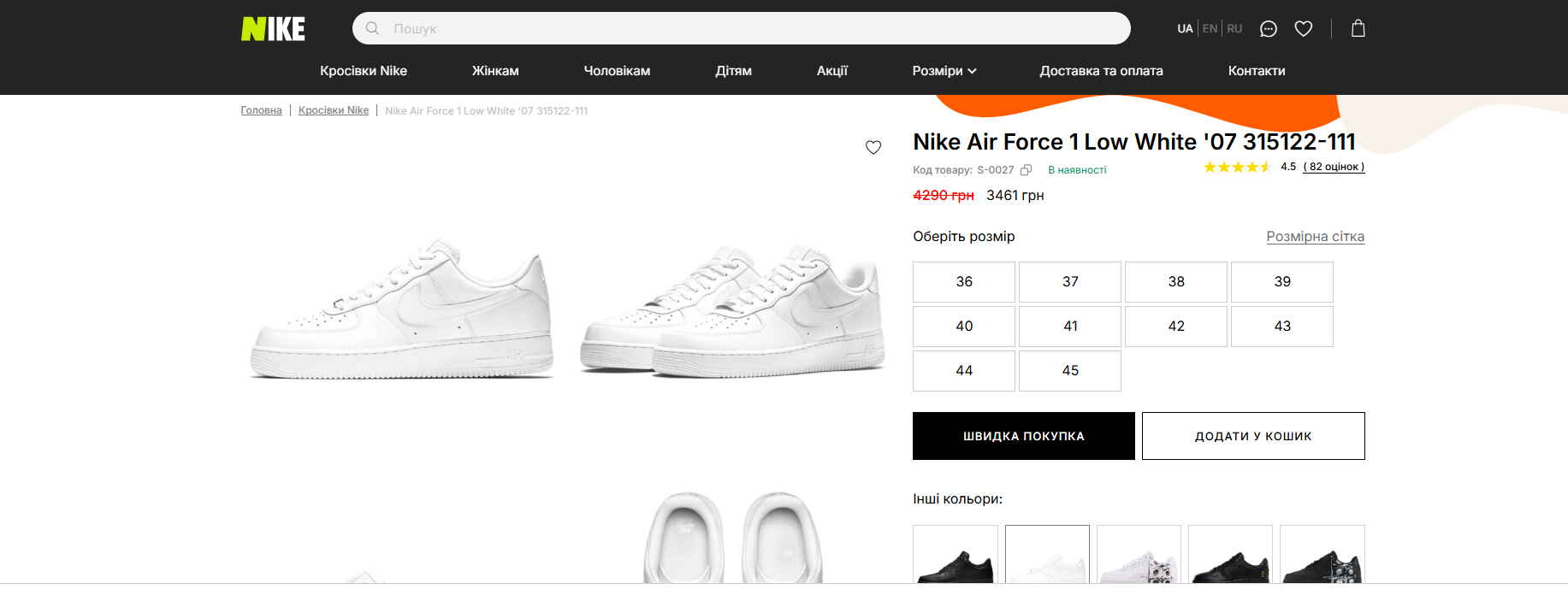1568x589 pixels.
Task: Choose size 45
Action: 1069,371
